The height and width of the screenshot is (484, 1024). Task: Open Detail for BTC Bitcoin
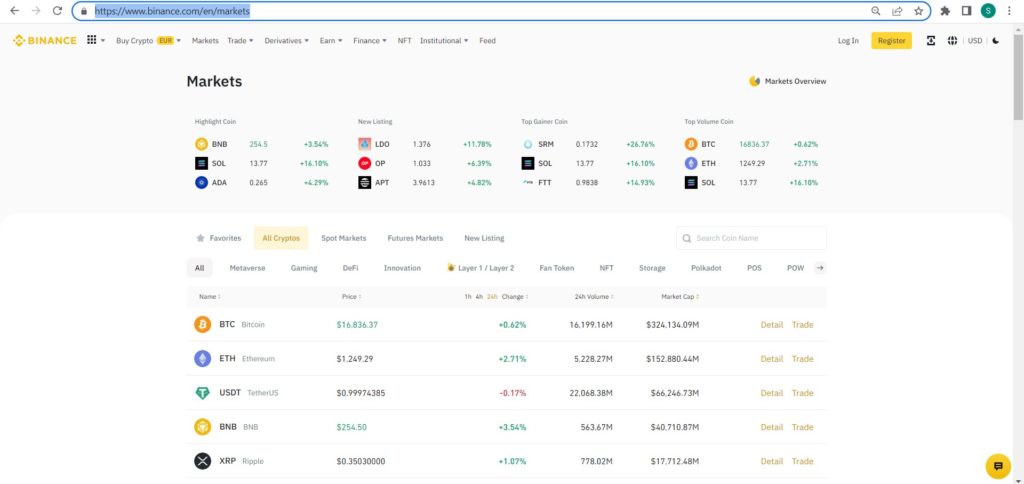(x=771, y=325)
